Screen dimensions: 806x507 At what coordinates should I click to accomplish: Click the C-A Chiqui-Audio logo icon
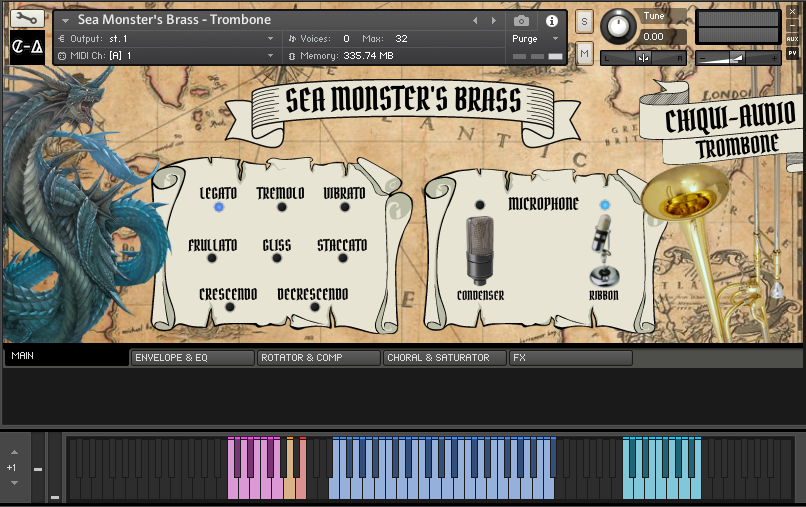click(27, 47)
